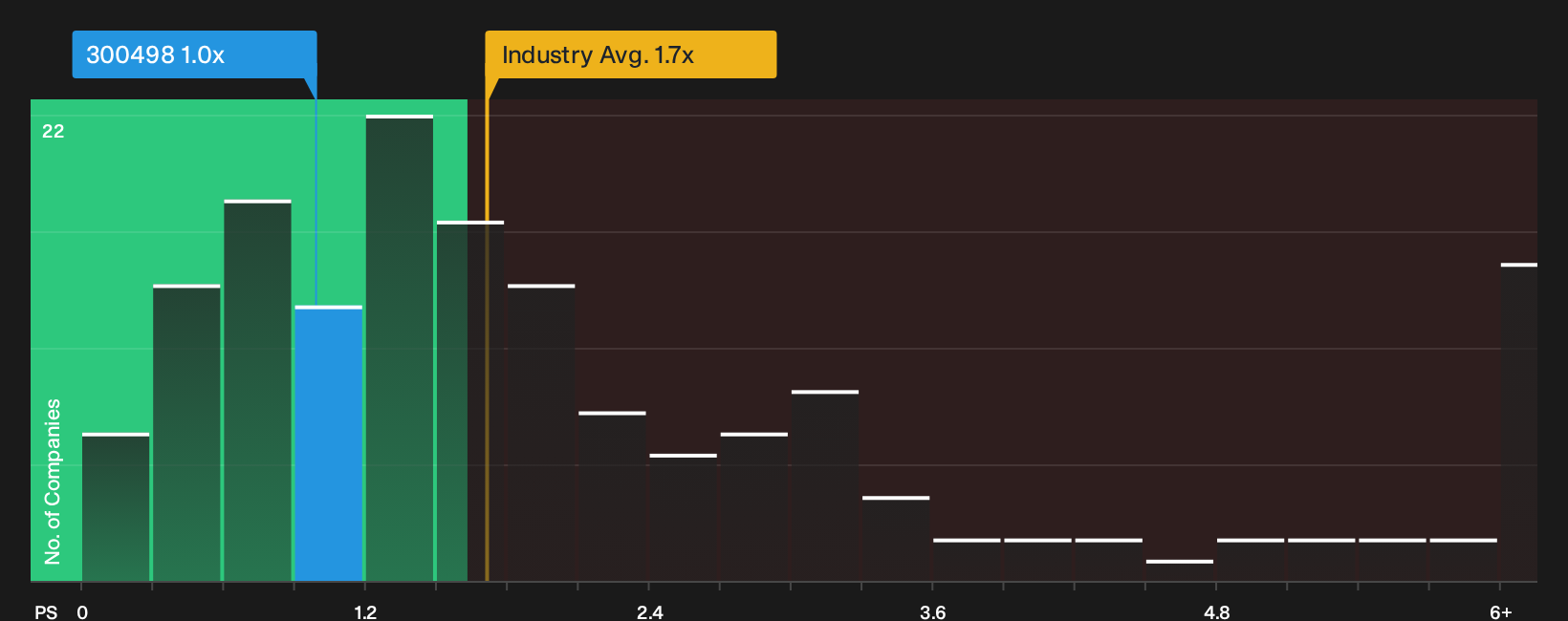1568x621 pixels.
Task: Click the 'PS' axis label
Action: [46, 611]
